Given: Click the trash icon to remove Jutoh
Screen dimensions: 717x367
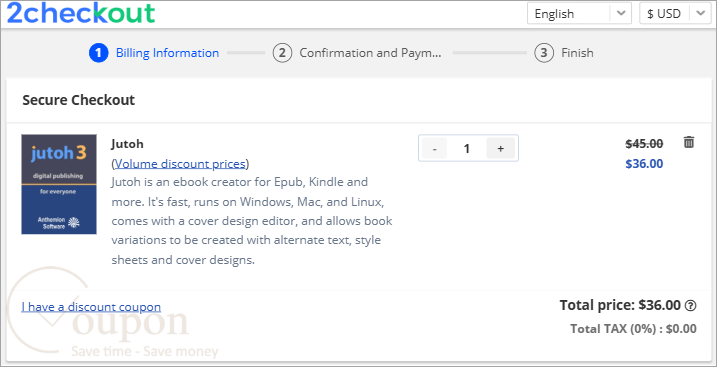Looking at the screenshot, I should pos(689,142).
